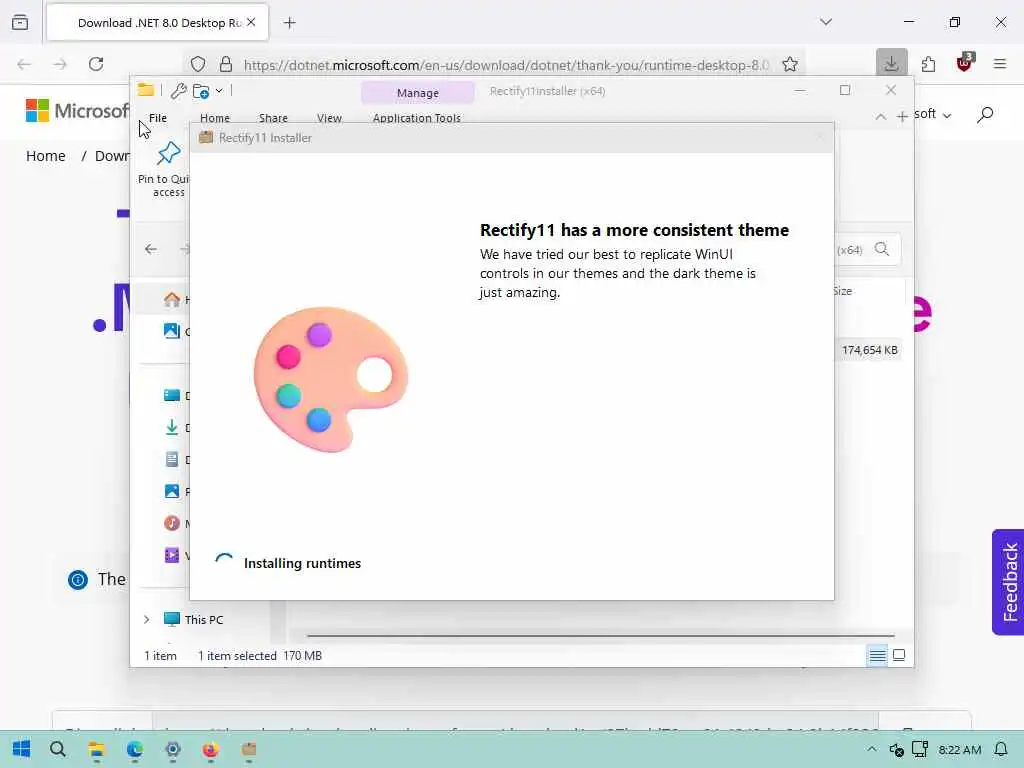Open Firefox View in the browser's top-left corner
Image resolution: width=1024 pixels, height=768 pixels.
(20, 22)
